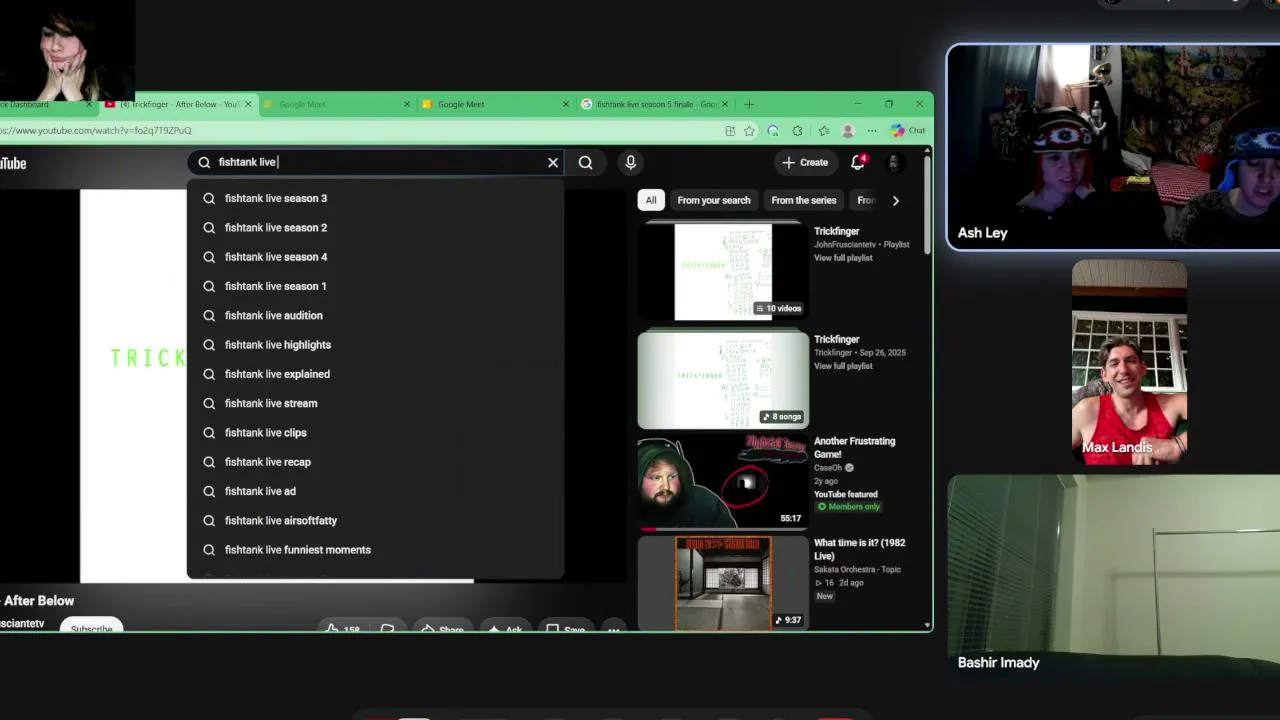The image size is (1280, 720).
Task: Click View full playlist under JohnFrusciantetv
Action: (x=843, y=258)
